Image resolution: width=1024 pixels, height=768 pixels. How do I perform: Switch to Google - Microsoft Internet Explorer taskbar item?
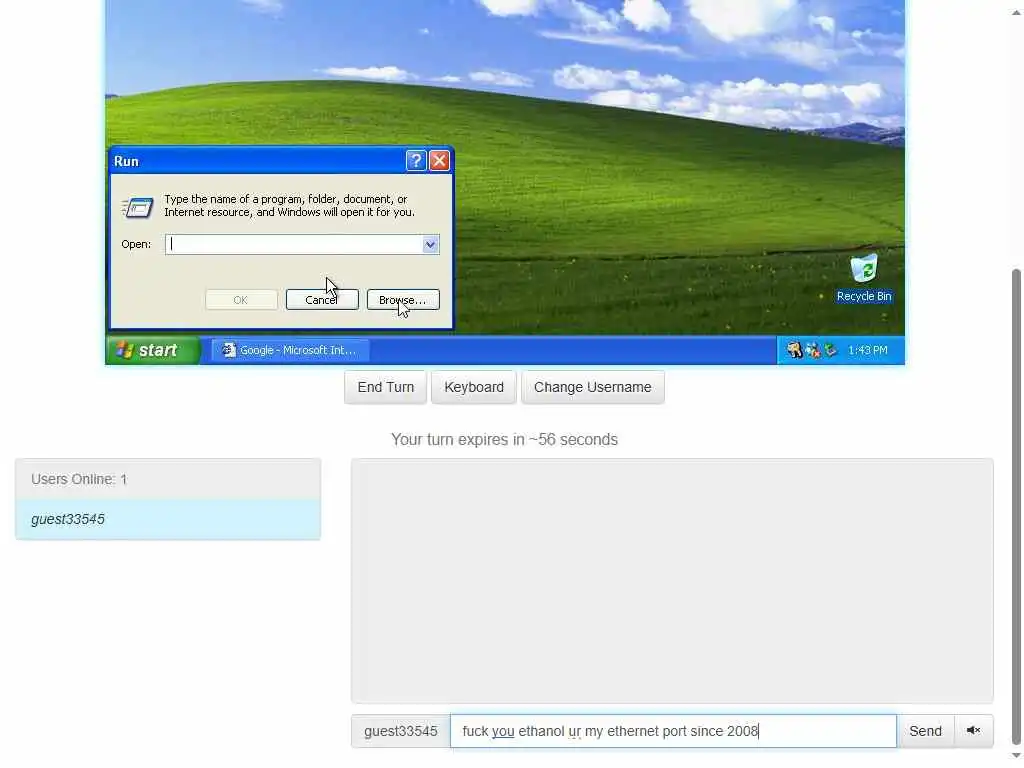click(x=290, y=350)
